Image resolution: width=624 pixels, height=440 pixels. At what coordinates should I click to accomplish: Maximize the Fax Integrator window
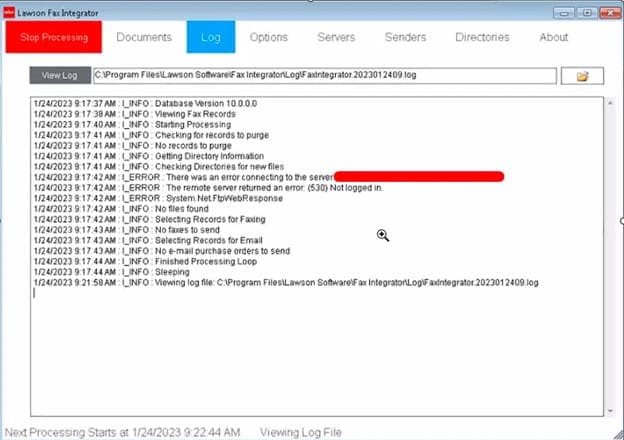pyautogui.click(x=587, y=13)
